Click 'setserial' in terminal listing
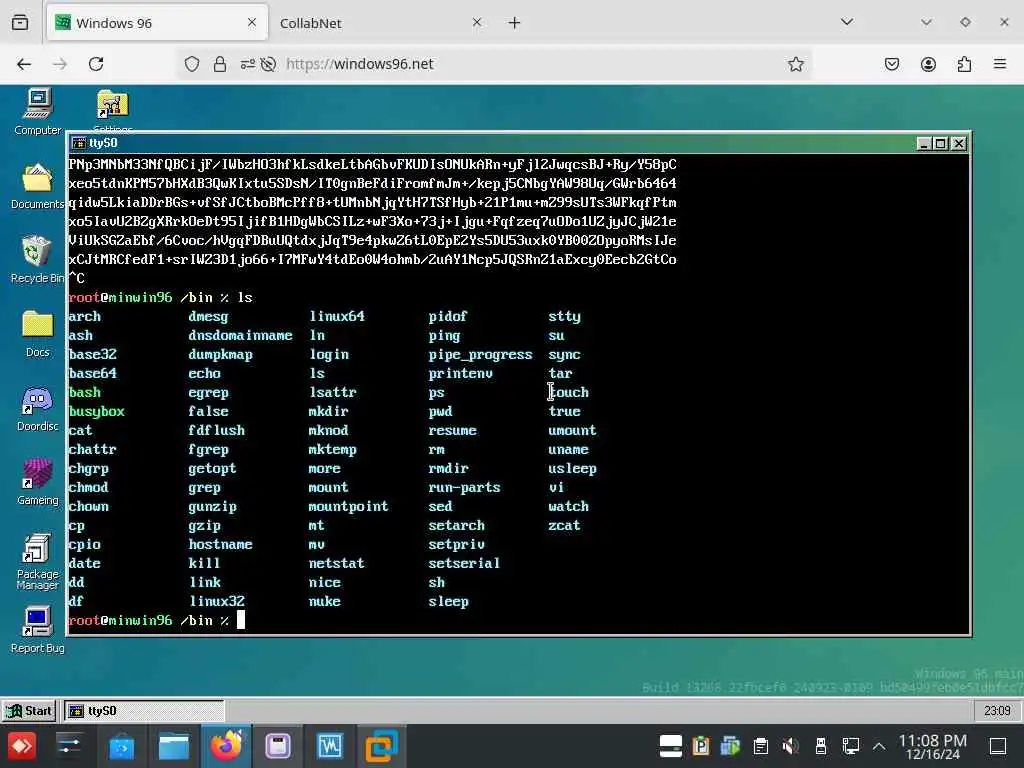The height and width of the screenshot is (768, 1024). 464,564
